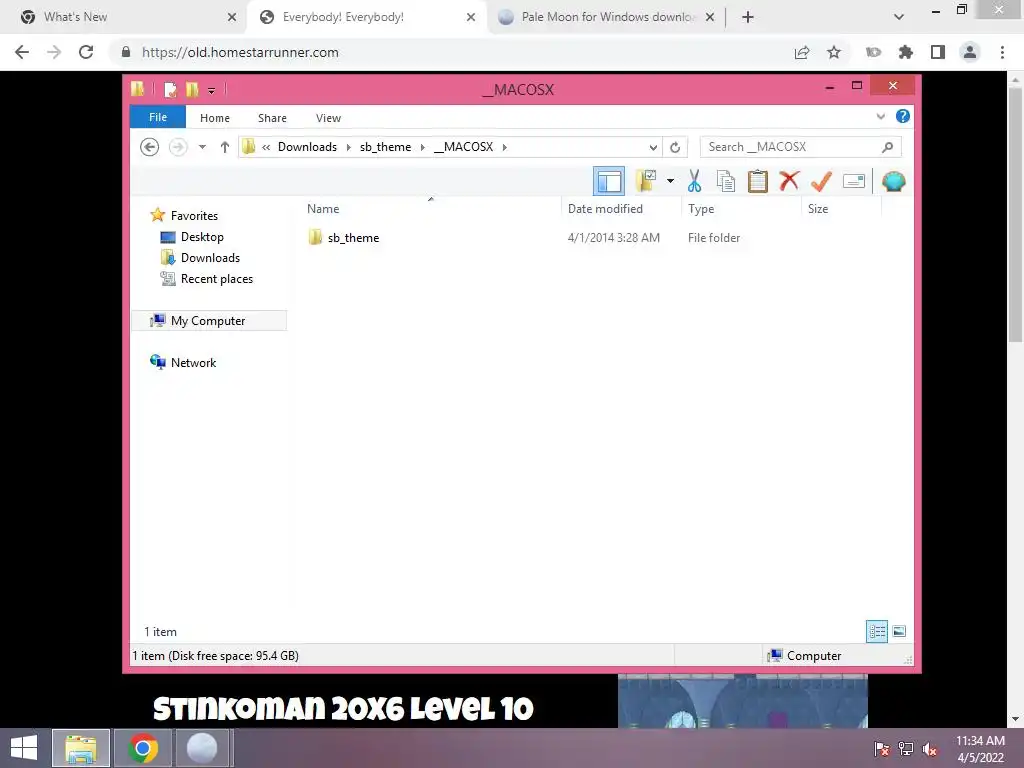
Task: Select Recent places in the navigation pane
Action: click(x=217, y=279)
